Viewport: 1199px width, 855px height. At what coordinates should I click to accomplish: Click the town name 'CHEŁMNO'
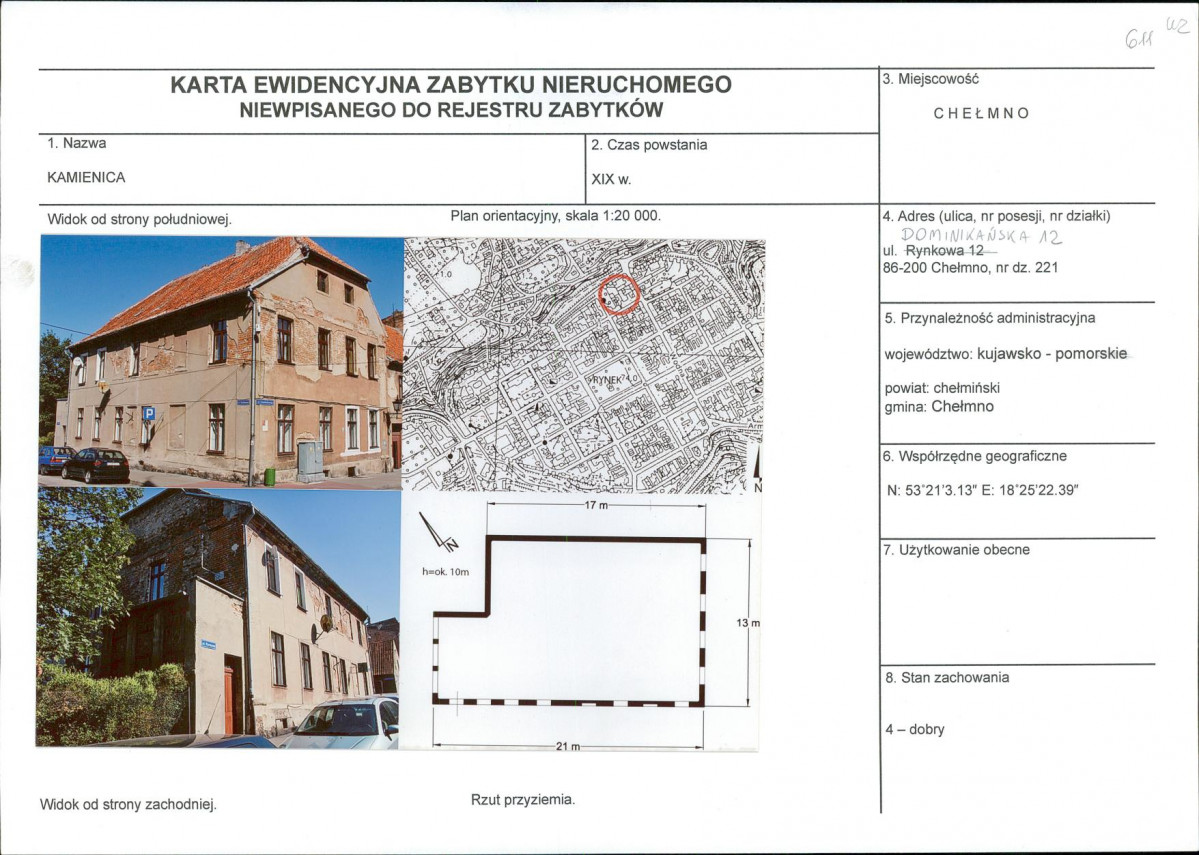point(981,113)
